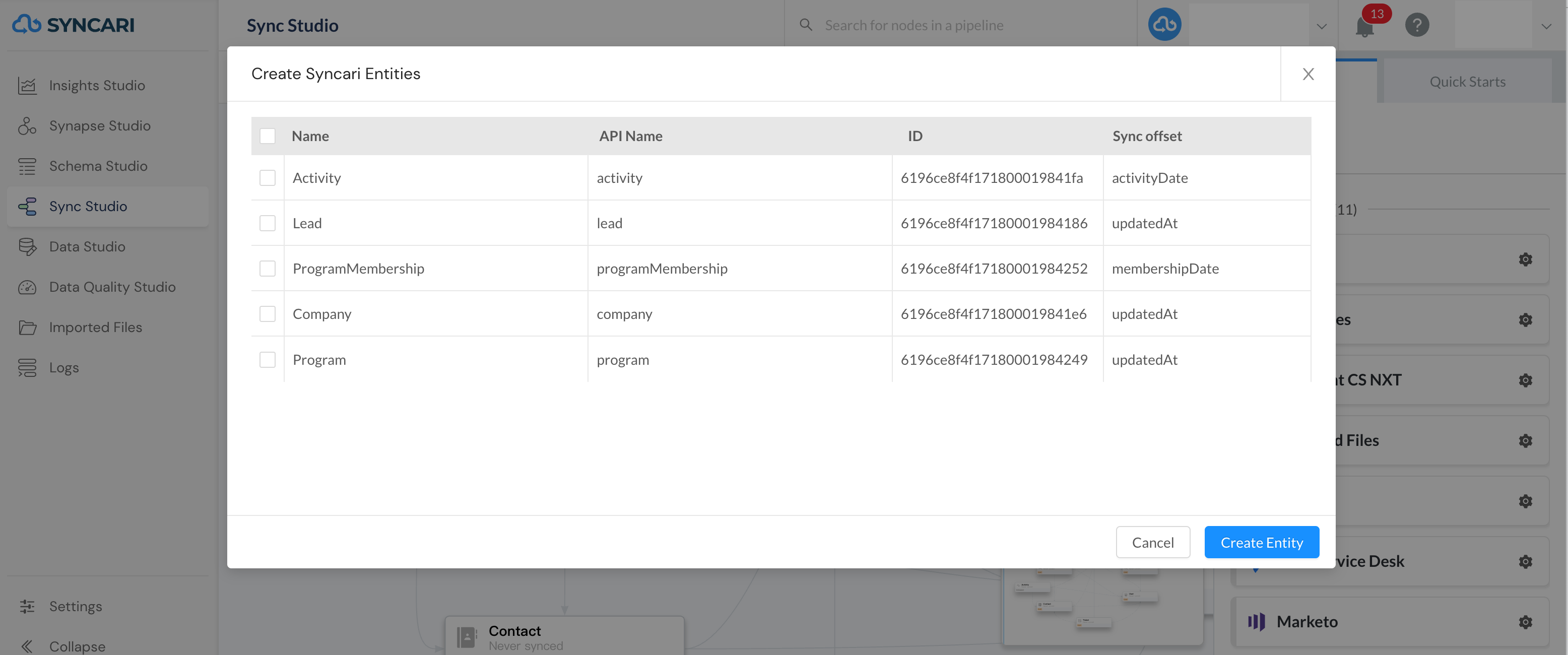
Task: Click the Cancel button
Action: tap(1153, 542)
